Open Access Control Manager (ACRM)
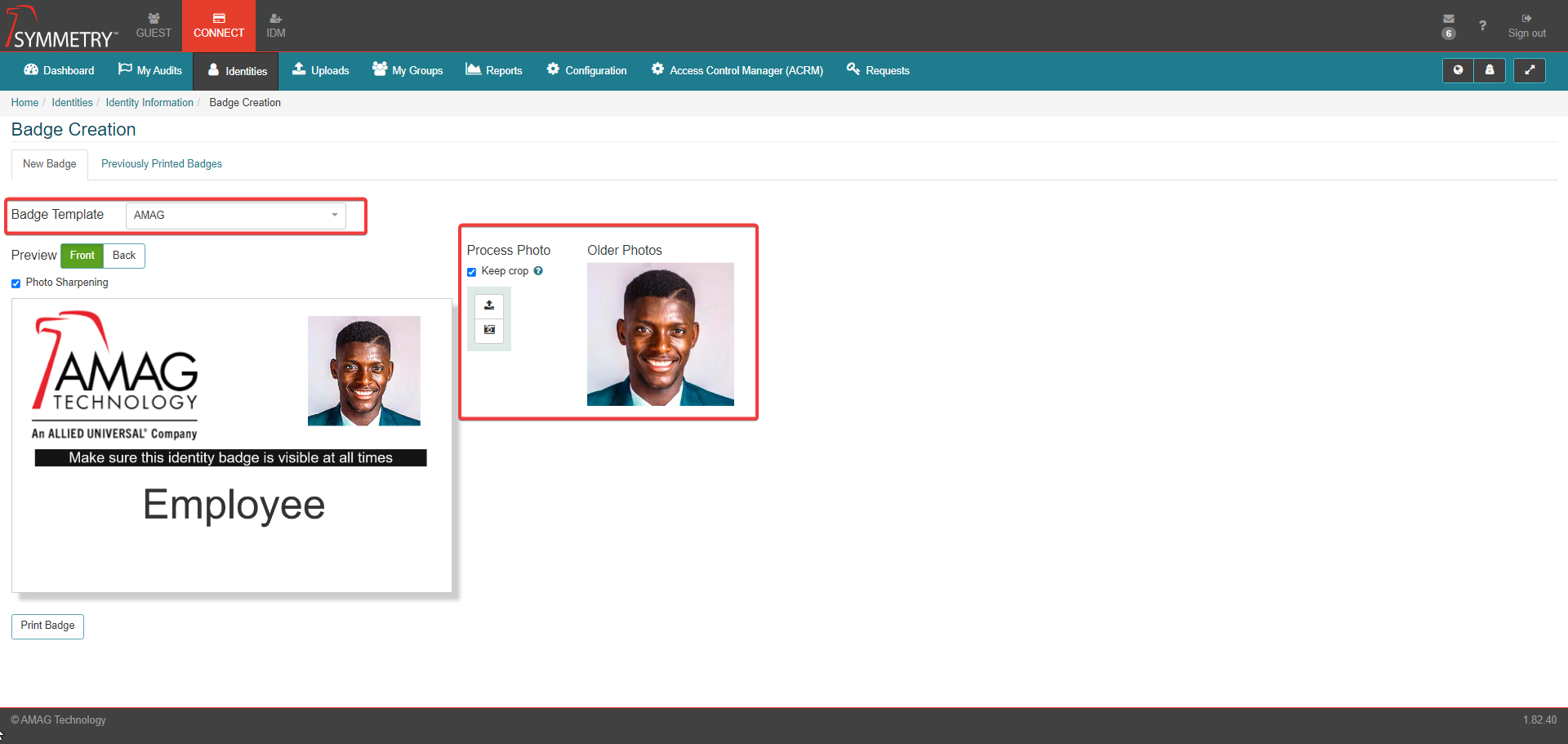Screen dimensions: 1568x744 click(737, 70)
